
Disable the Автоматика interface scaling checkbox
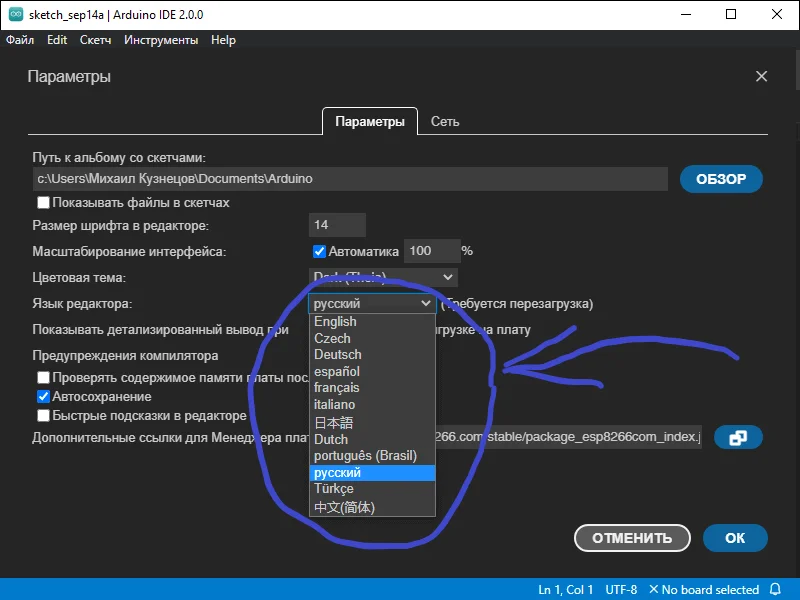click(320, 251)
